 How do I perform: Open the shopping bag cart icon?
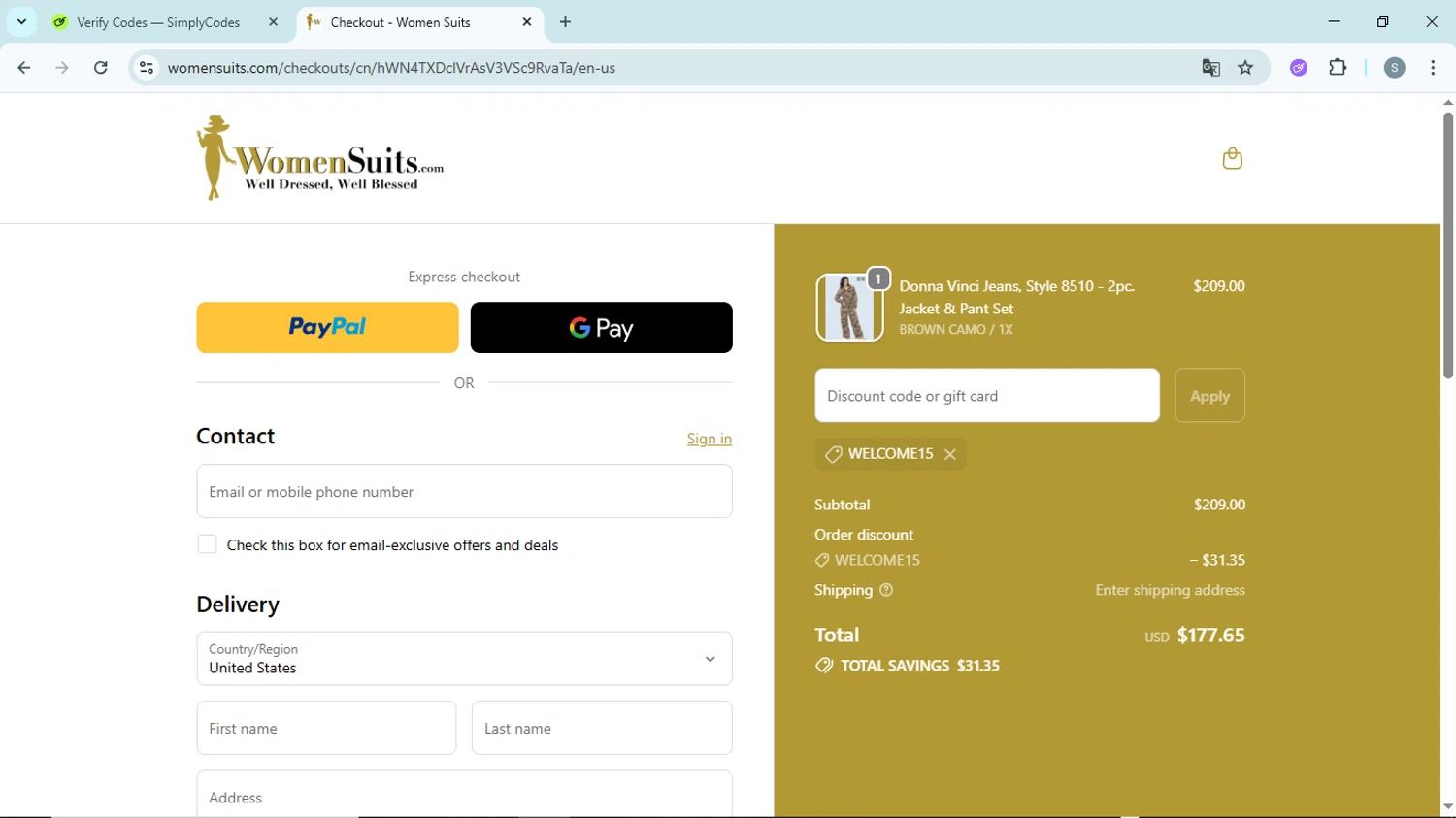(1232, 158)
